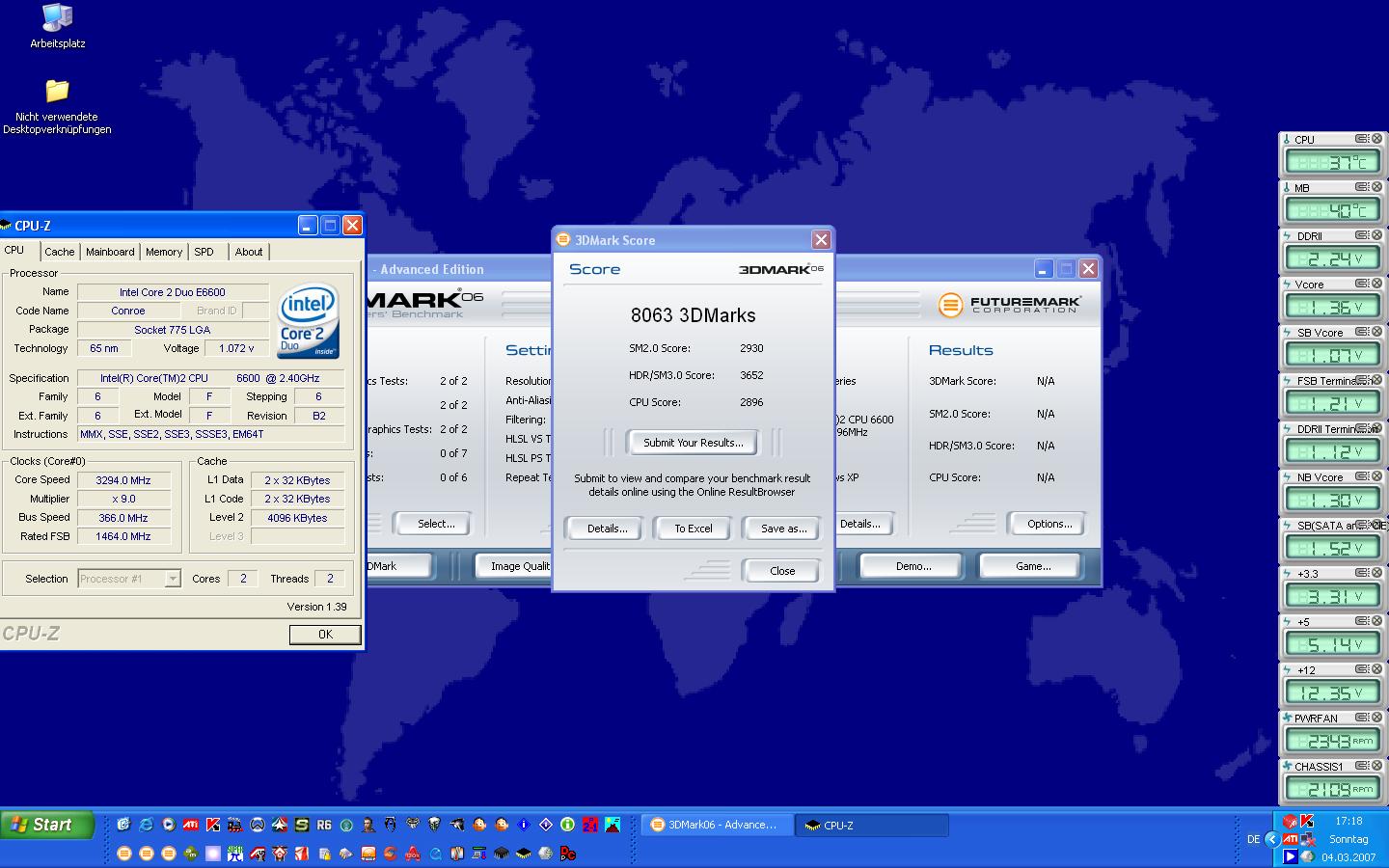Click the red cube tray icon

pos(1290,821)
